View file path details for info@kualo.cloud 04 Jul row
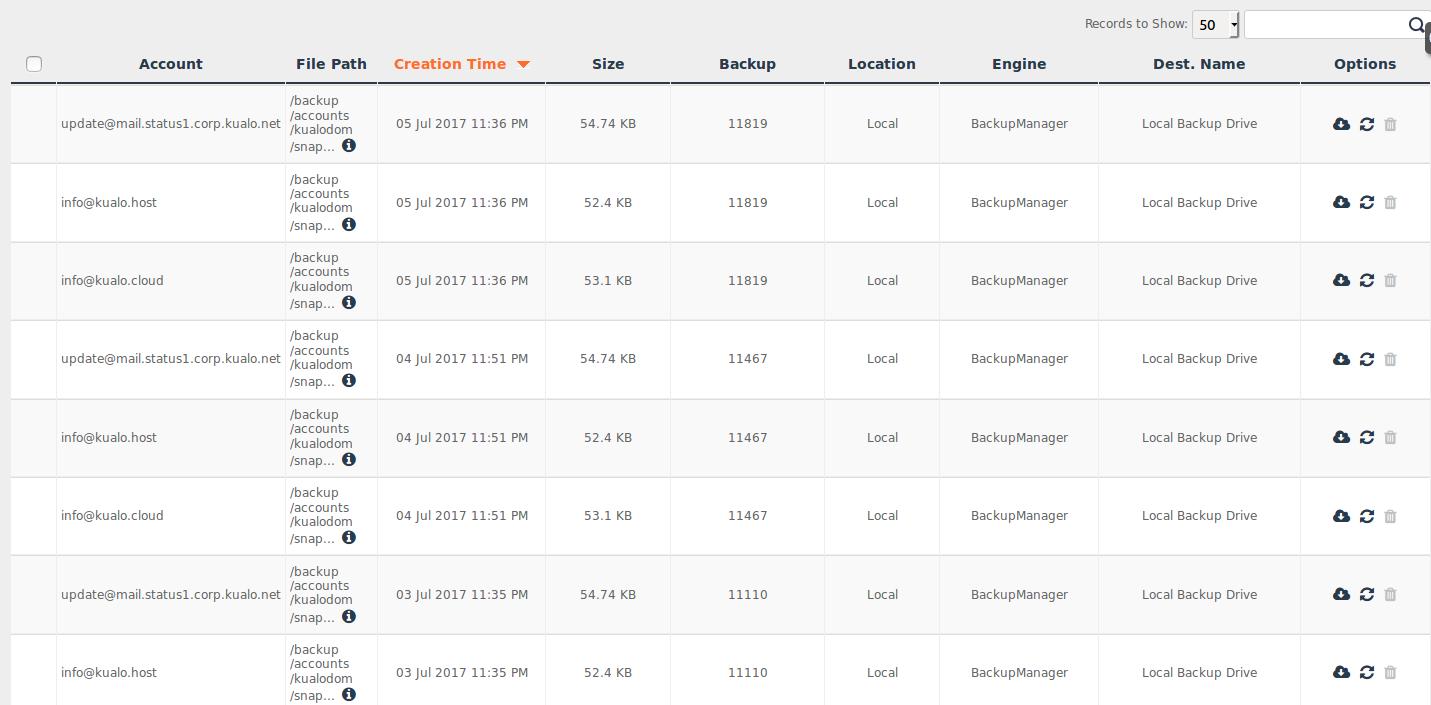Viewport: 1431px width, 705px height. [349, 537]
